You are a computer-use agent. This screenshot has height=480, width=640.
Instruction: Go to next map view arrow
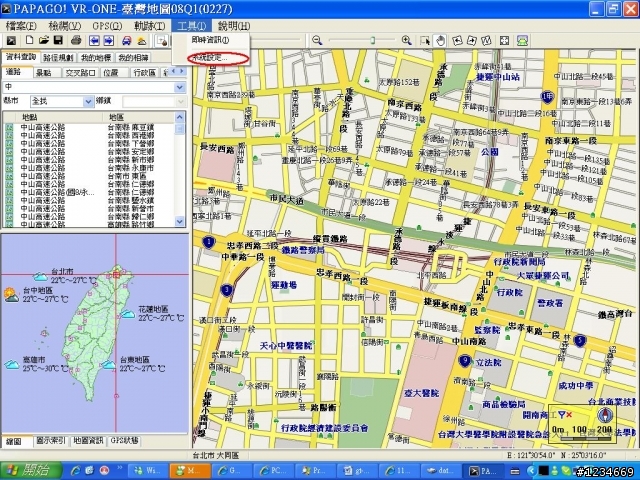tap(109, 40)
